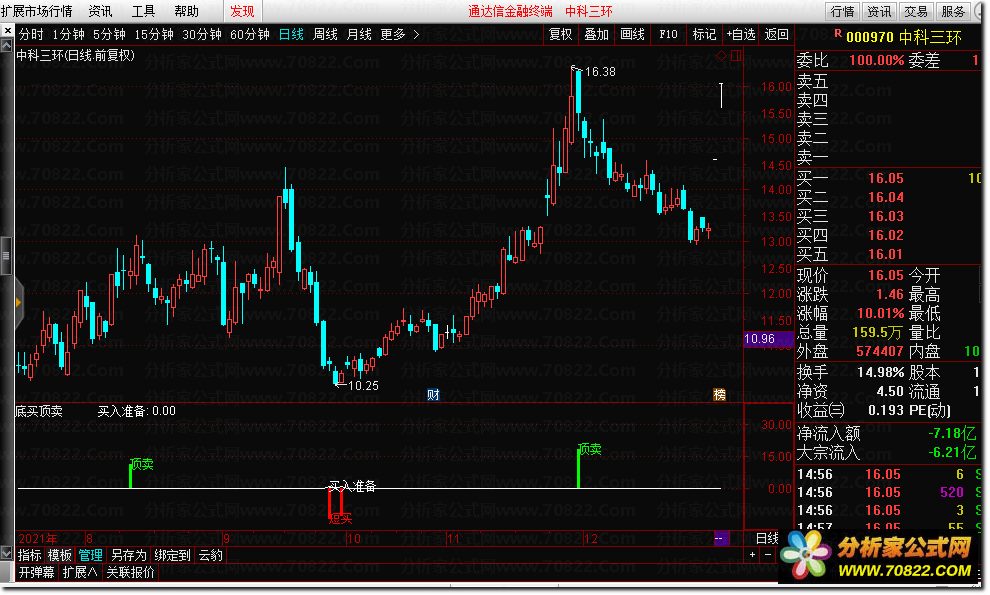Click the 开弹幕 button
The height and width of the screenshot is (595, 990).
36,572
